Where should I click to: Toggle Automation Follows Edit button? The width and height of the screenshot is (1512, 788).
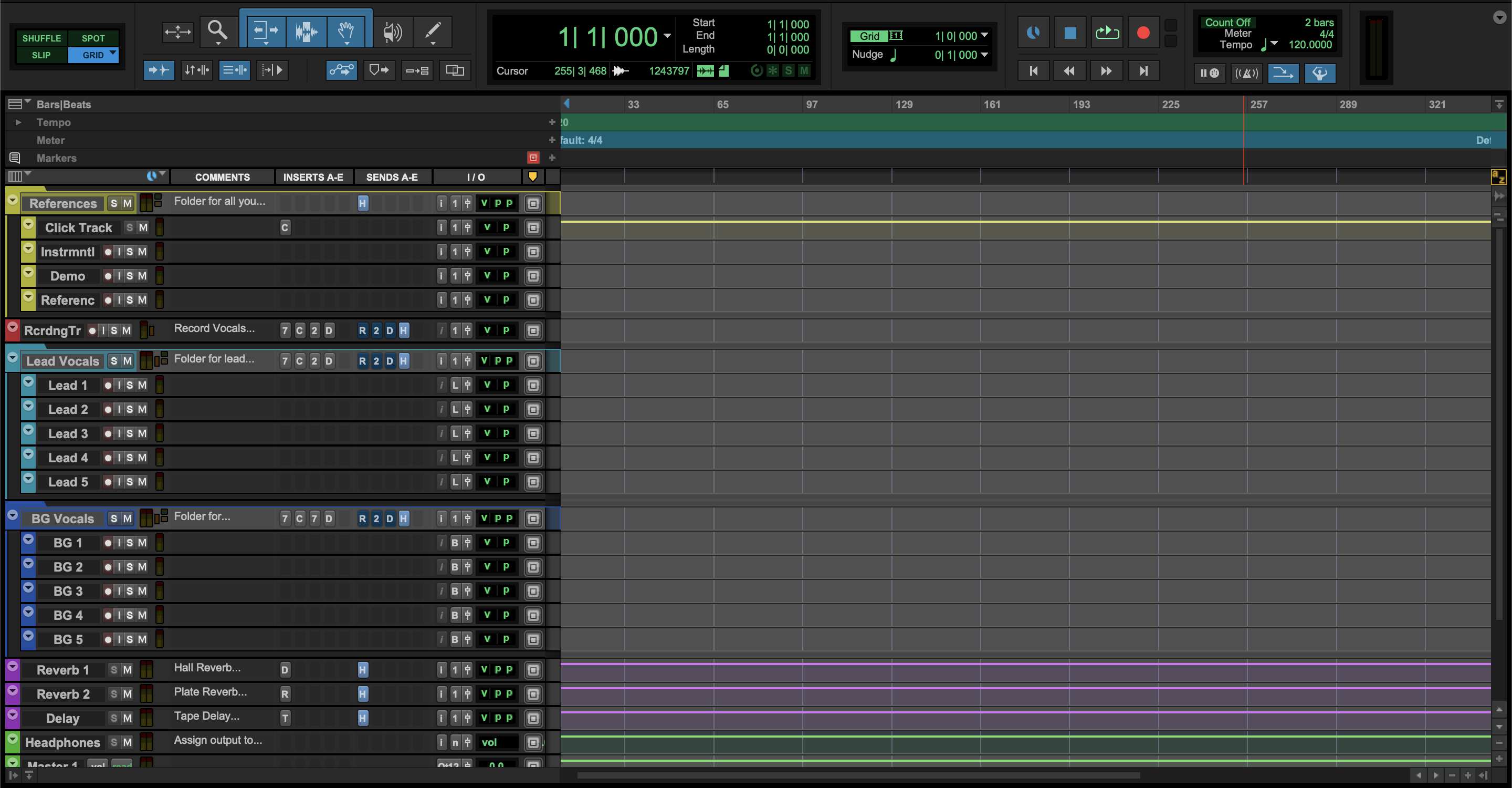pyautogui.click(x=341, y=70)
